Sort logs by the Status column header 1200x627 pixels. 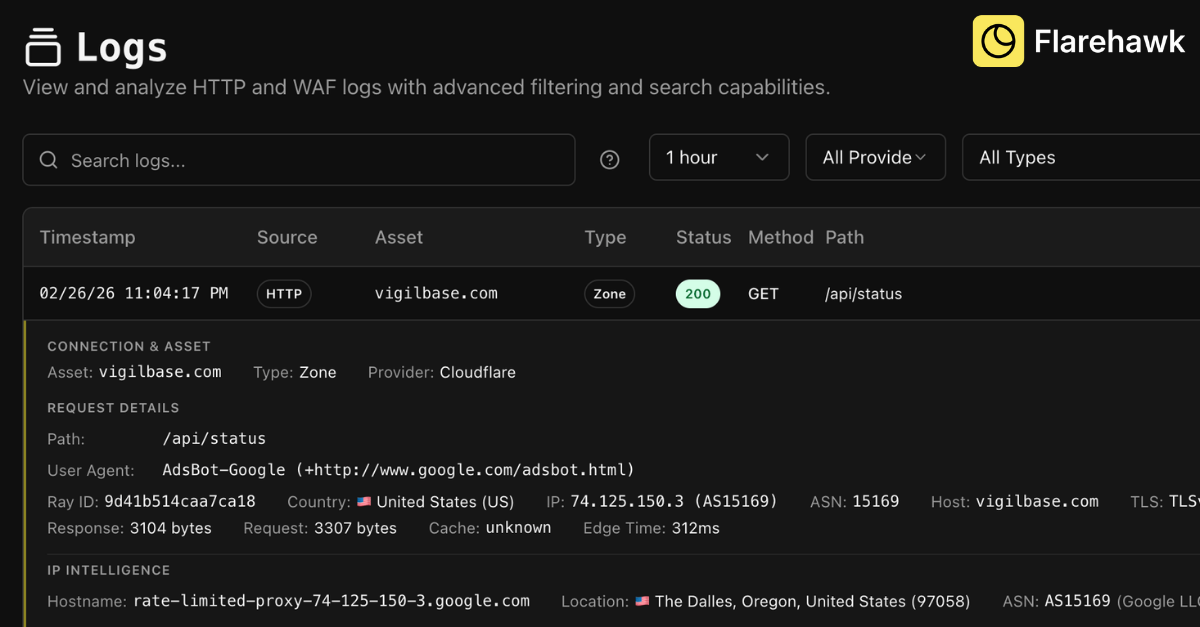coord(703,237)
